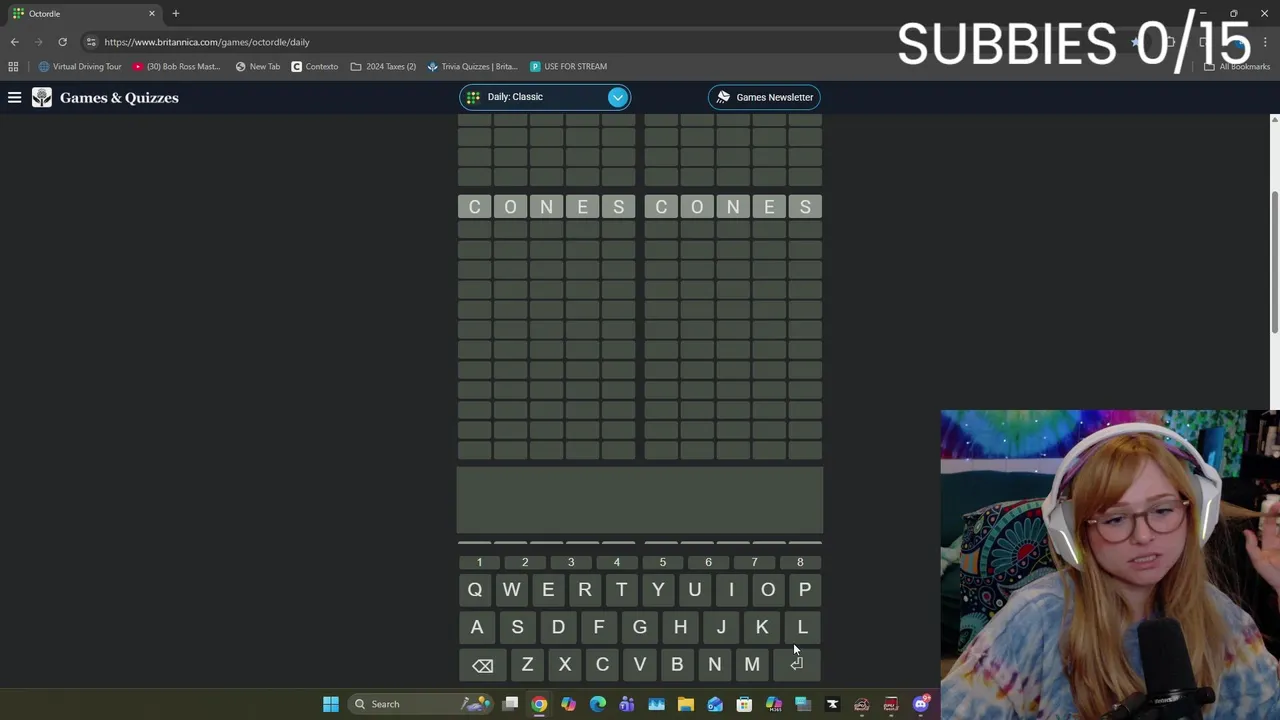Jump to board 8 using the number tab

tap(800, 562)
